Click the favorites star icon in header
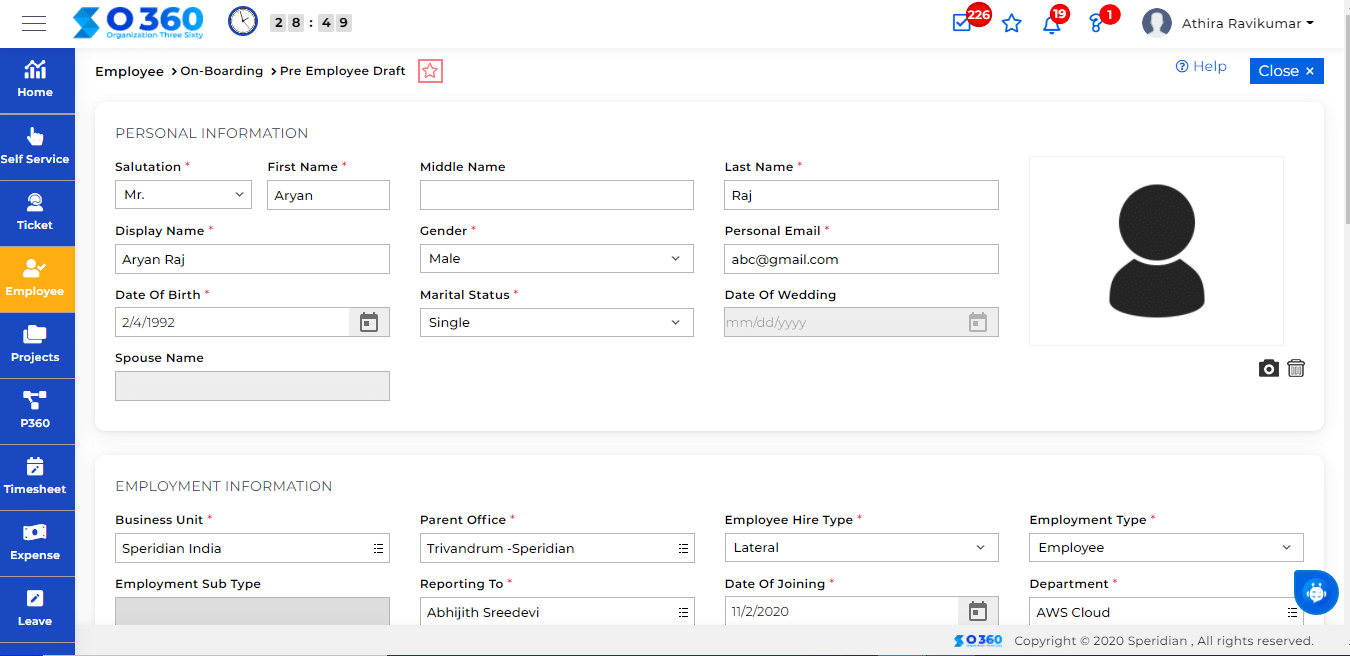 click(1011, 23)
